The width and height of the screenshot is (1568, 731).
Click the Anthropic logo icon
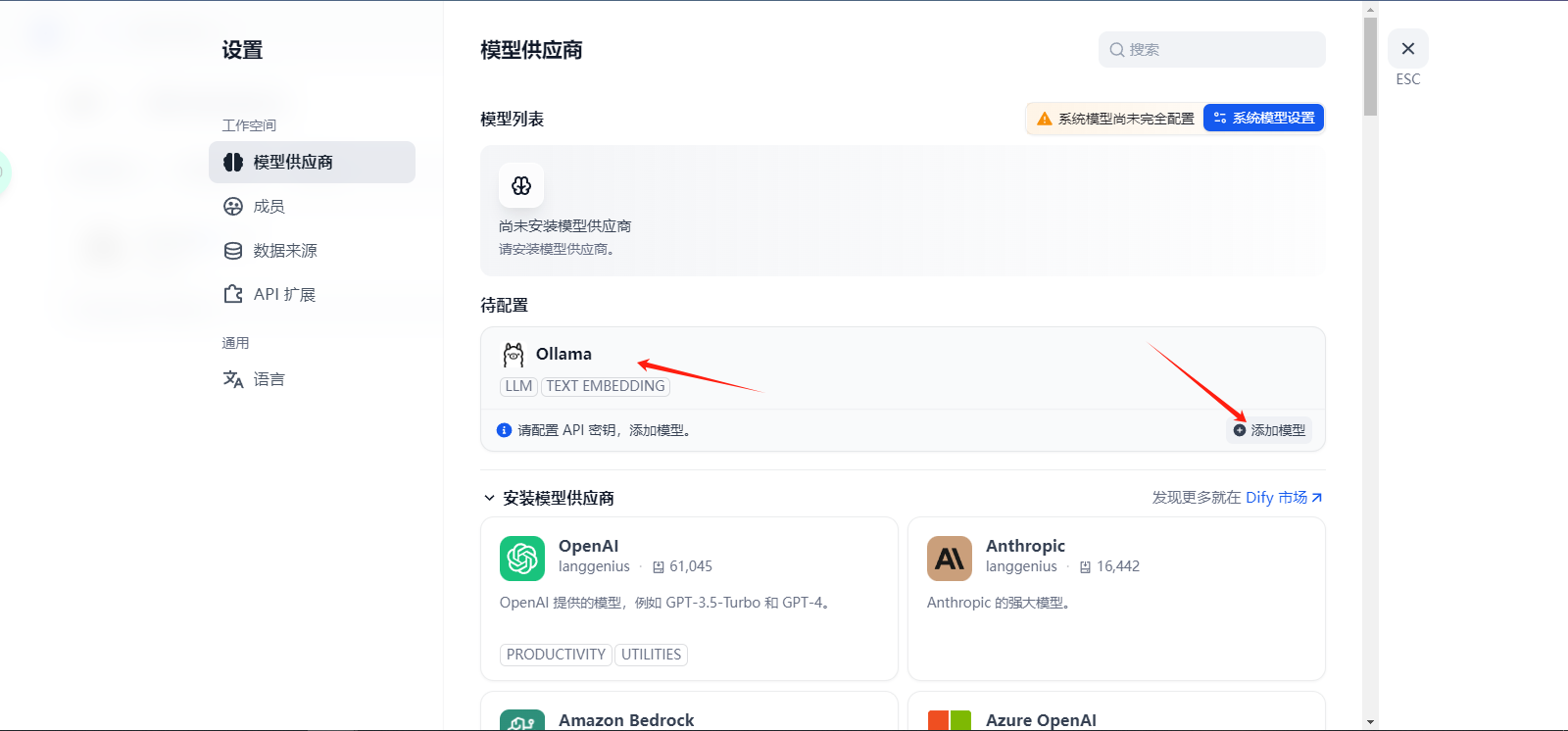click(949, 559)
